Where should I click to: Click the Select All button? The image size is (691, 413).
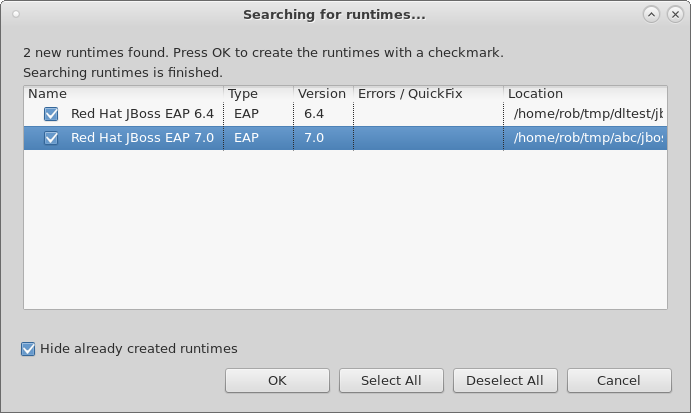pos(391,380)
